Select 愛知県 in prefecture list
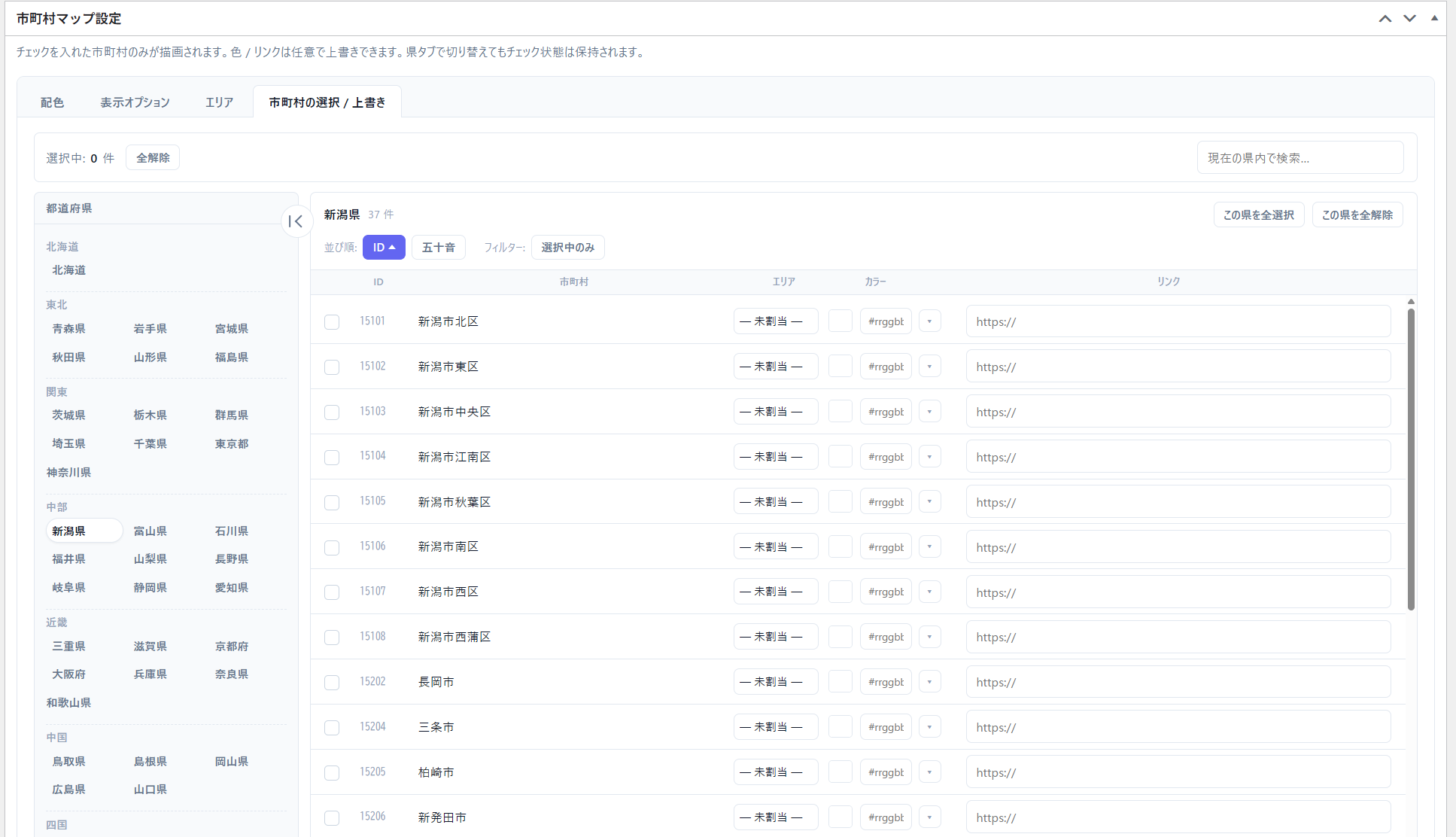 [232, 588]
